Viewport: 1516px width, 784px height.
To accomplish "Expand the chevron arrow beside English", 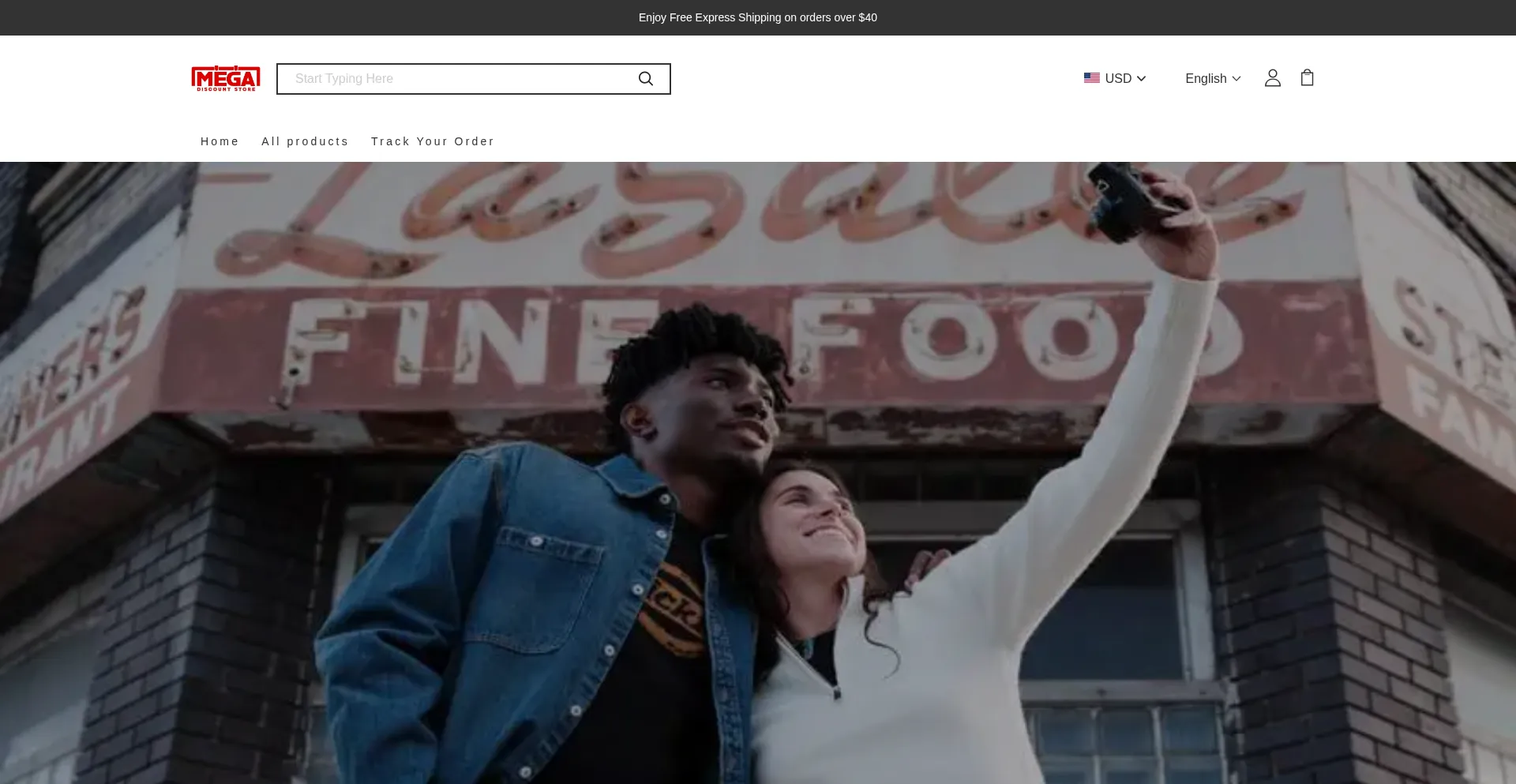I will [x=1236, y=79].
